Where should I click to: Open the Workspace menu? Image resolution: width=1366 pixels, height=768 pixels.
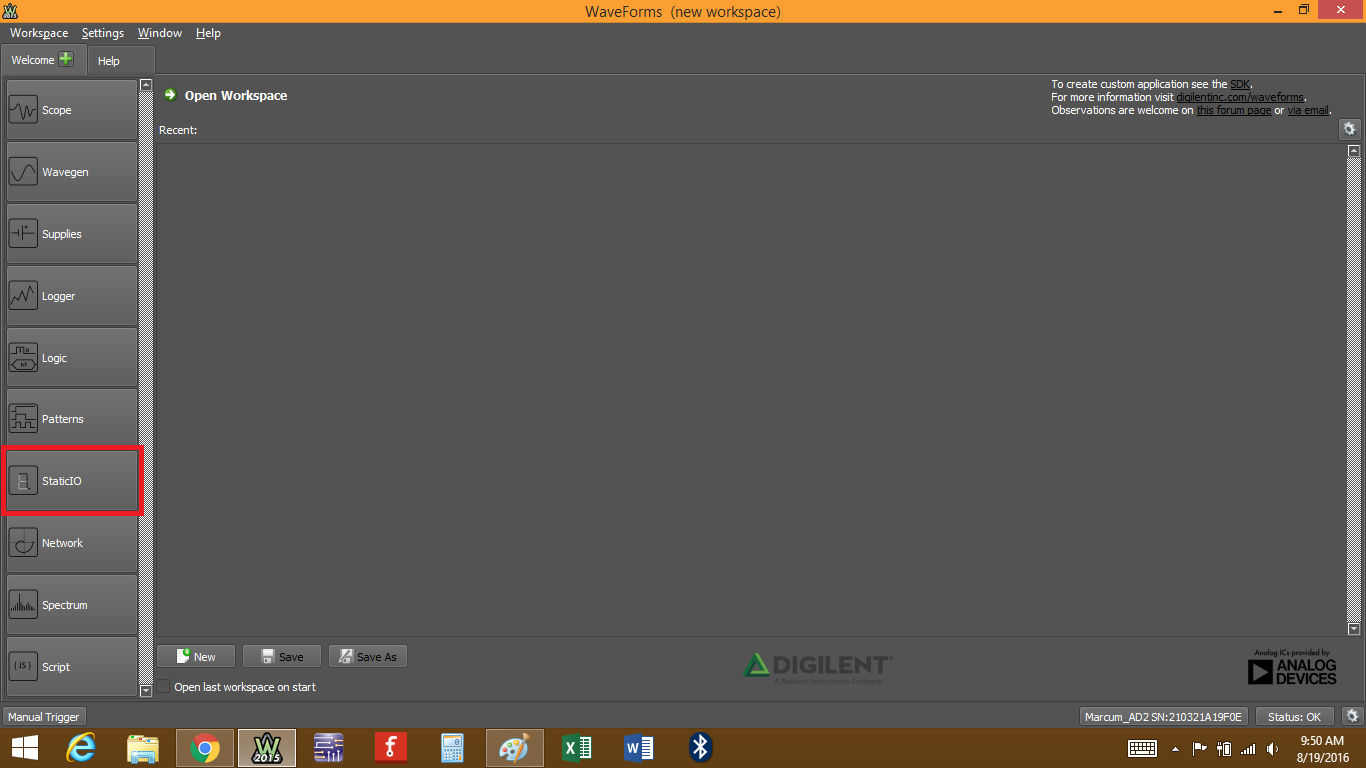(39, 33)
